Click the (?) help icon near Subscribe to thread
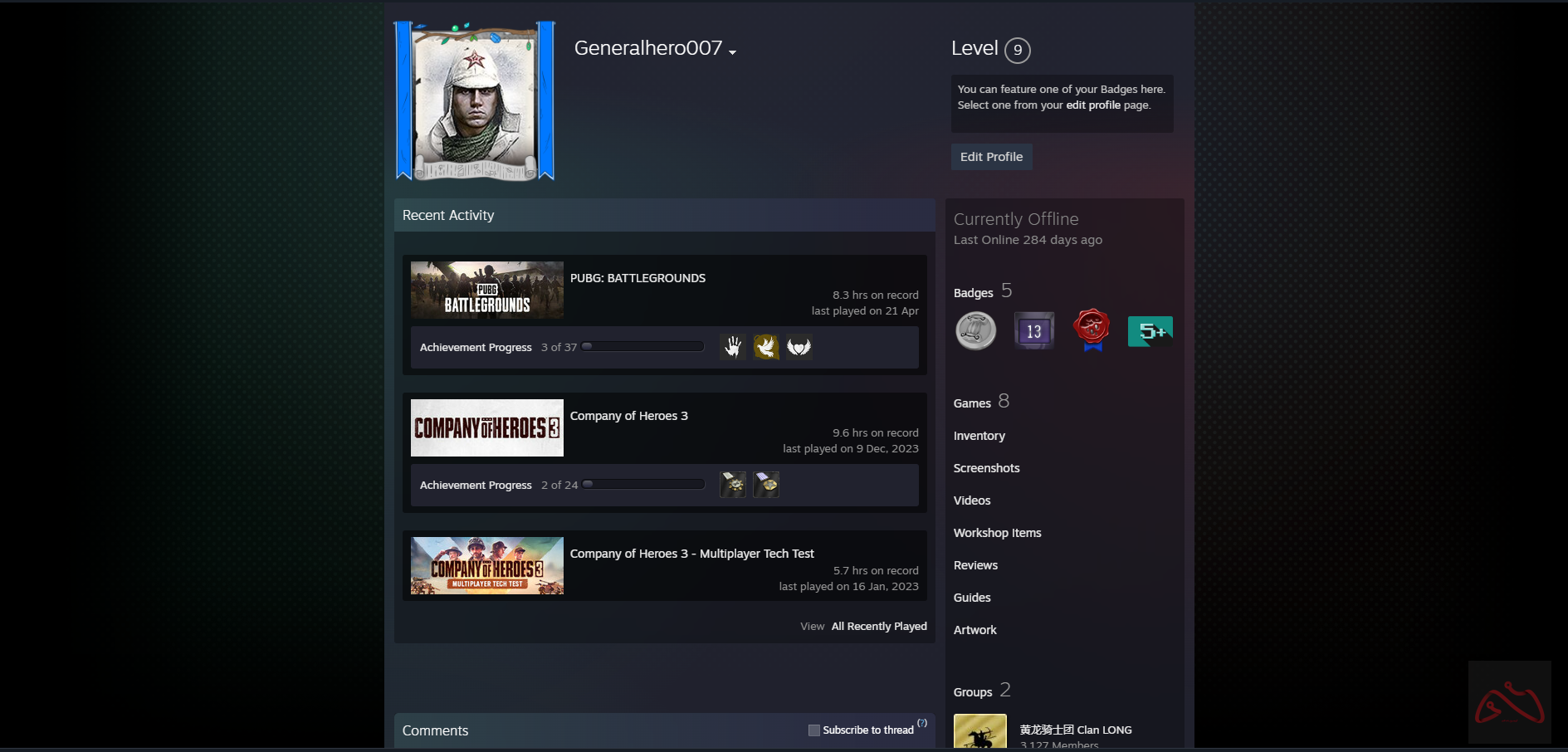 pyautogui.click(x=921, y=723)
